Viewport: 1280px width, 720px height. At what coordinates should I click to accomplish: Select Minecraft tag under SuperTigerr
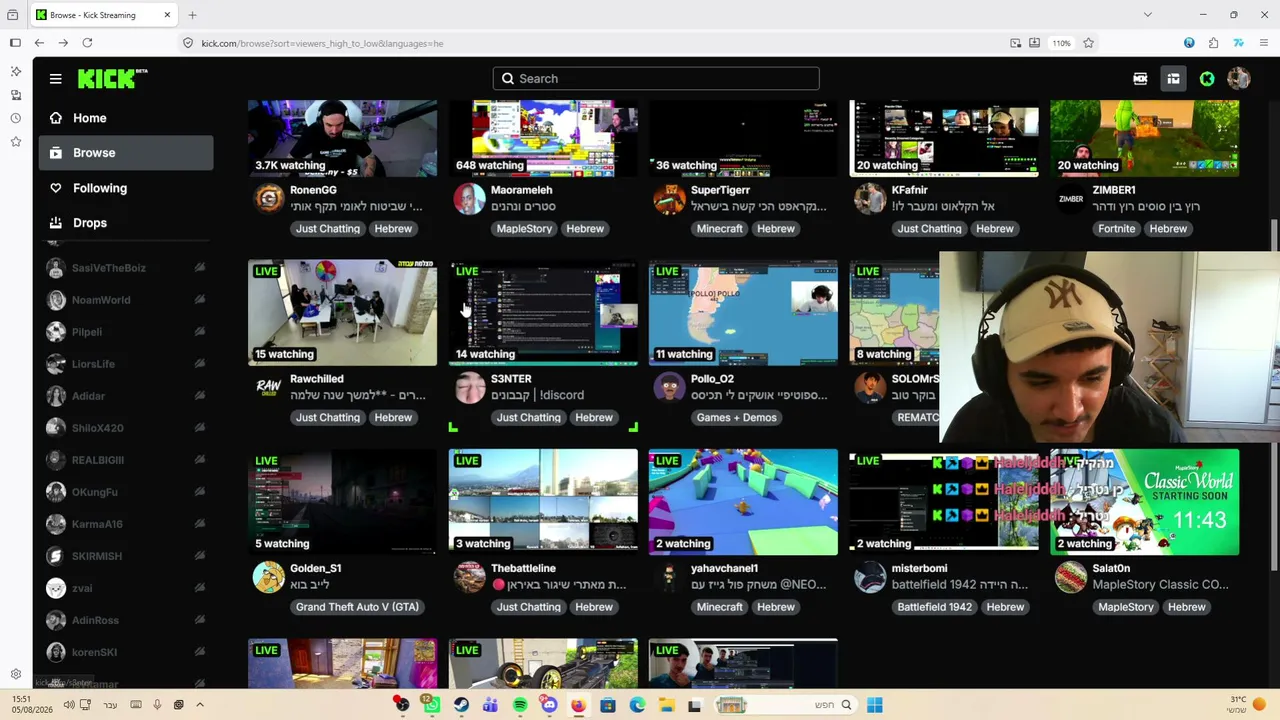(x=720, y=229)
